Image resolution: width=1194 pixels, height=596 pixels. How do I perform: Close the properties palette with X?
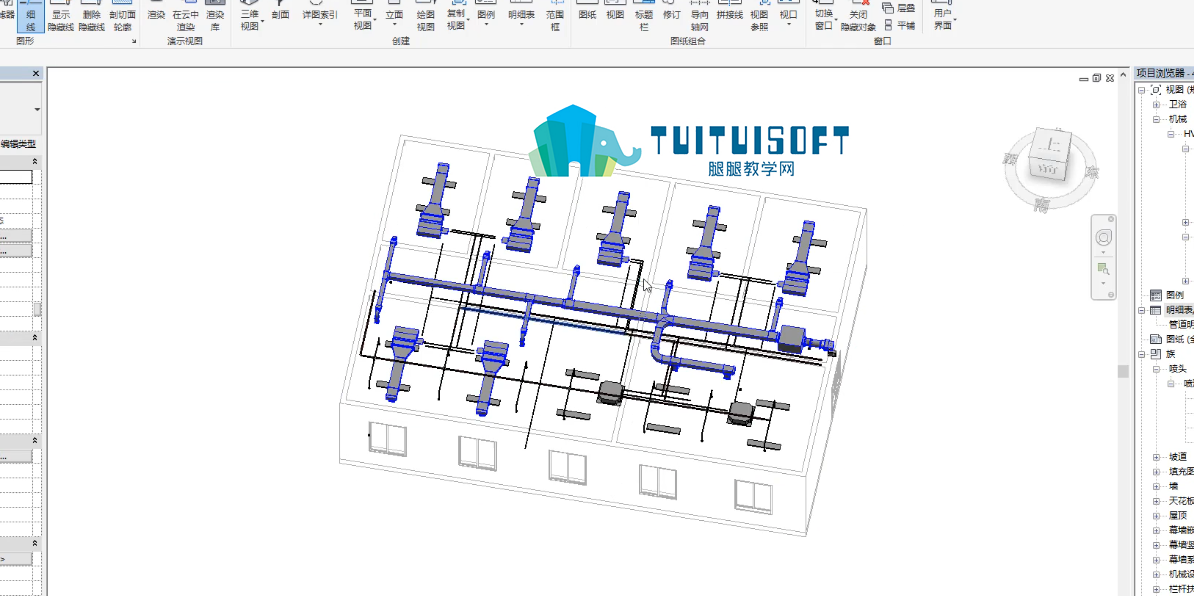(x=36, y=74)
